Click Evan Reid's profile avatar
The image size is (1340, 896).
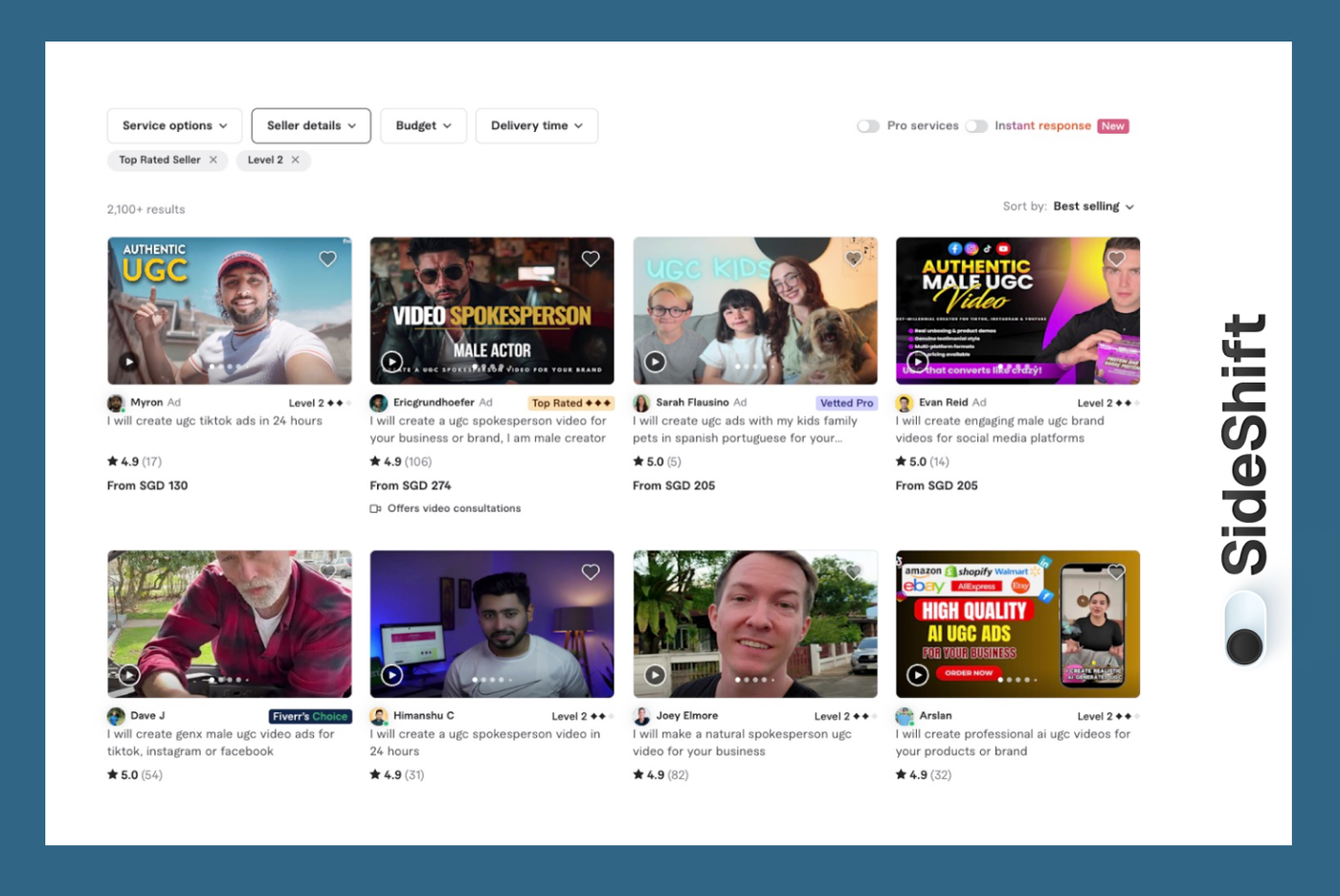902,402
